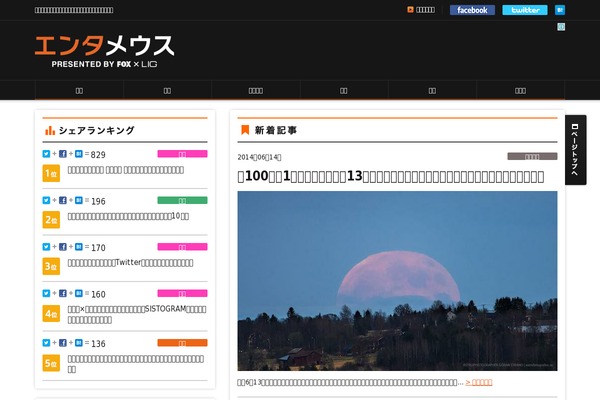The width and height of the screenshot is (600, 400).
Task: Click the orange feed icon in top bar
Action: [410, 10]
